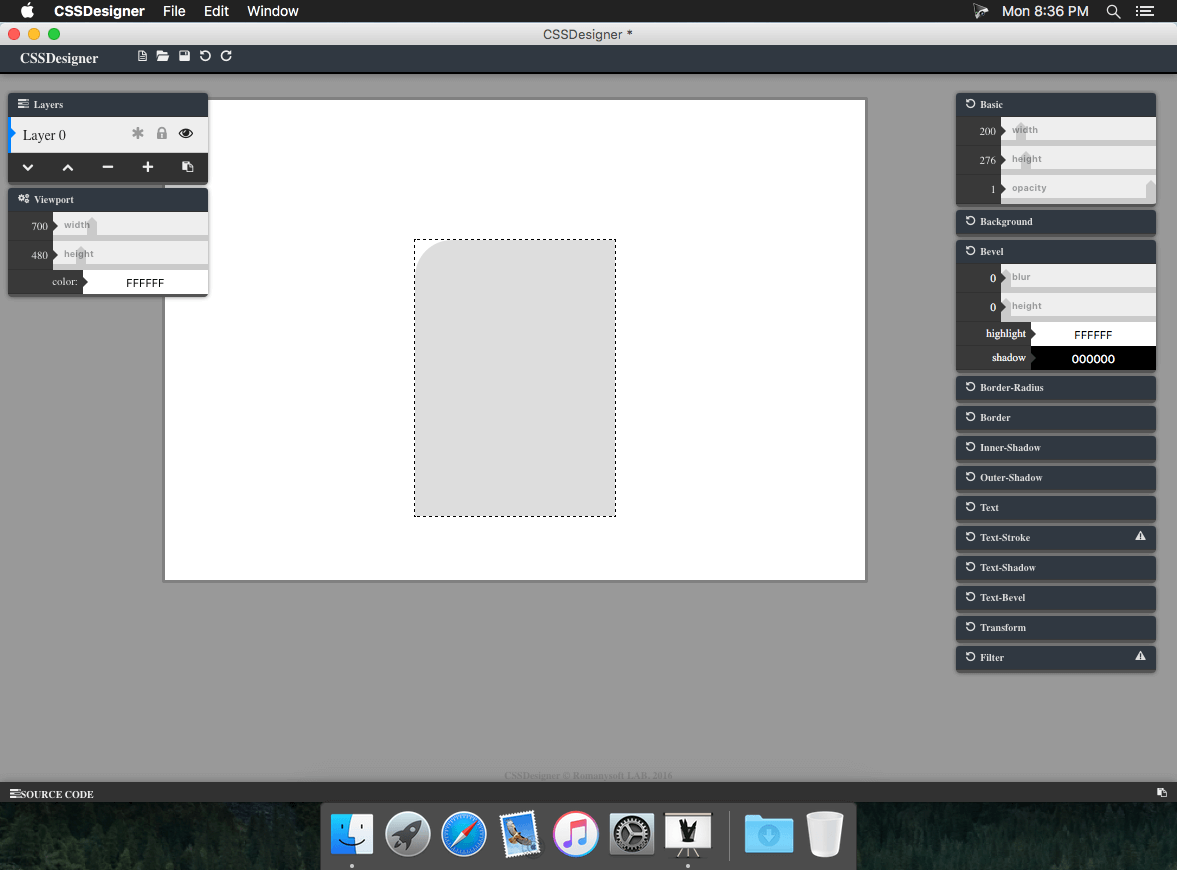This screenshot has width=1177, height=870.
Task: Expand the Text panel
Action: coord(1055,507)
